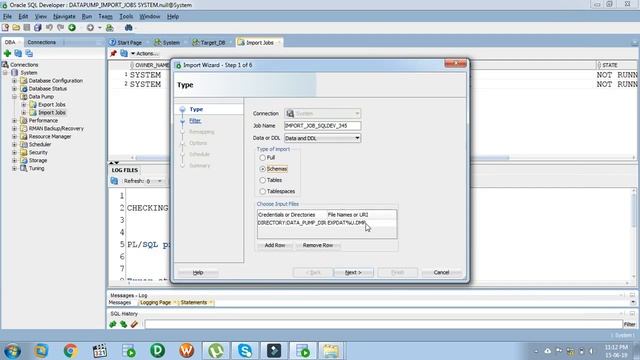
Task: Expand the Database Configuration node
Action: [15, 81]
